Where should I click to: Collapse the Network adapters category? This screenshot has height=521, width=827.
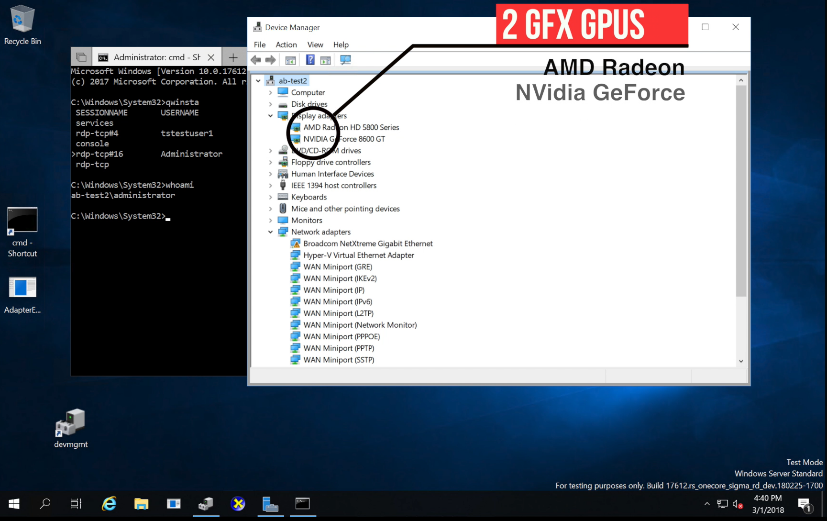[270, 232]
